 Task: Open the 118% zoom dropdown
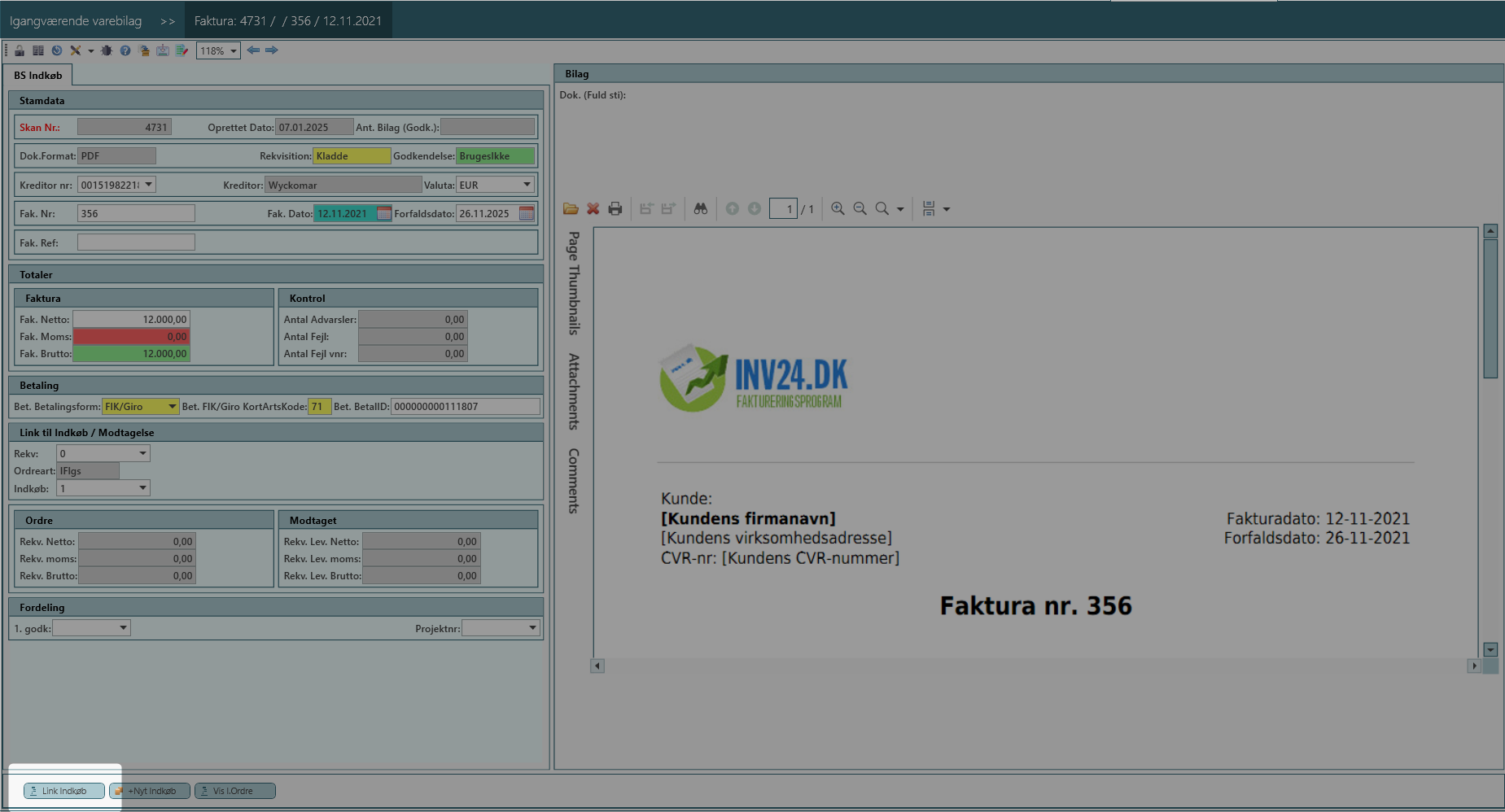(x=234, y=50)
